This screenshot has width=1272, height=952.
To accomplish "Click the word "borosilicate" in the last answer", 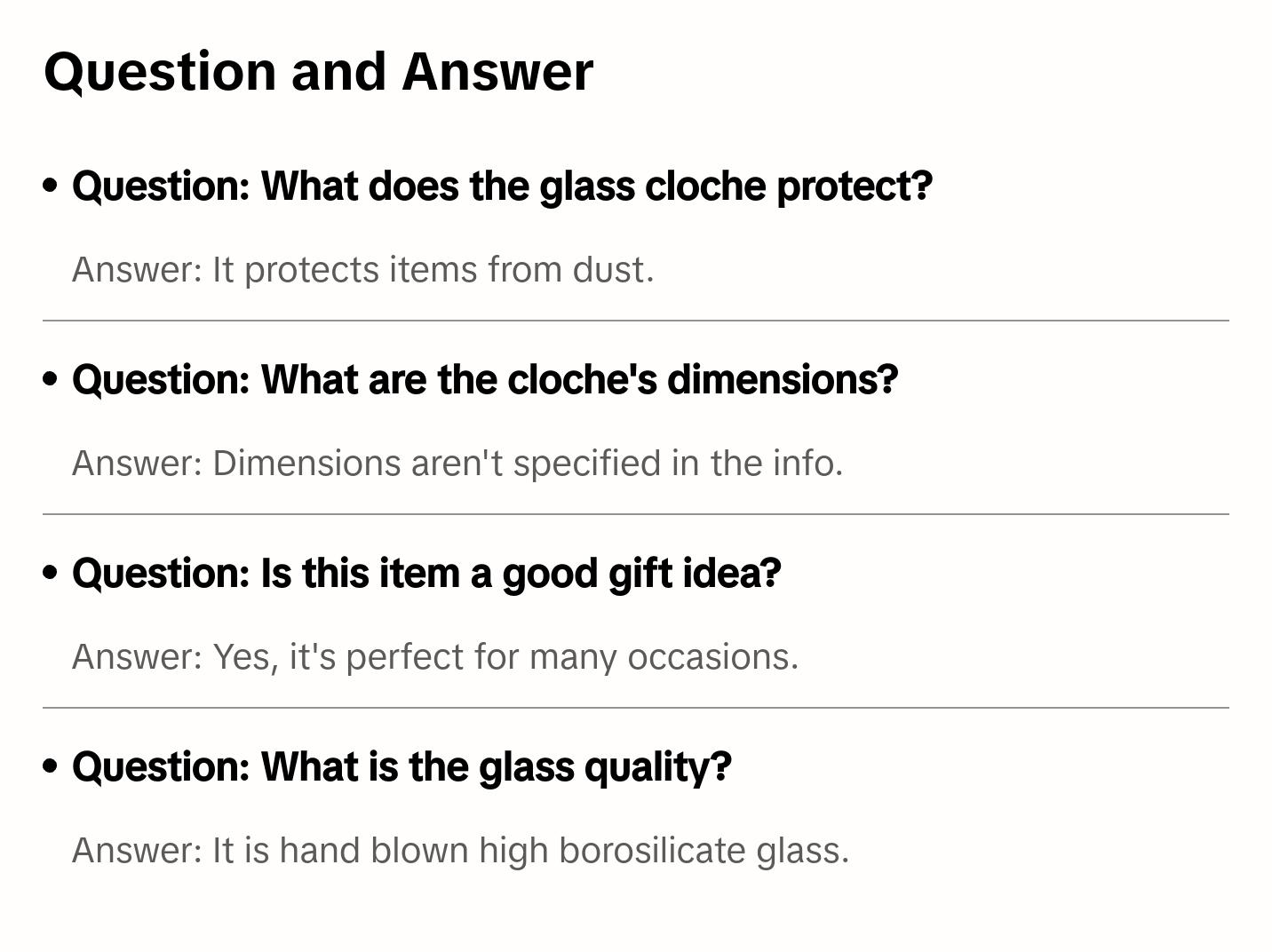I will (653, 851).
